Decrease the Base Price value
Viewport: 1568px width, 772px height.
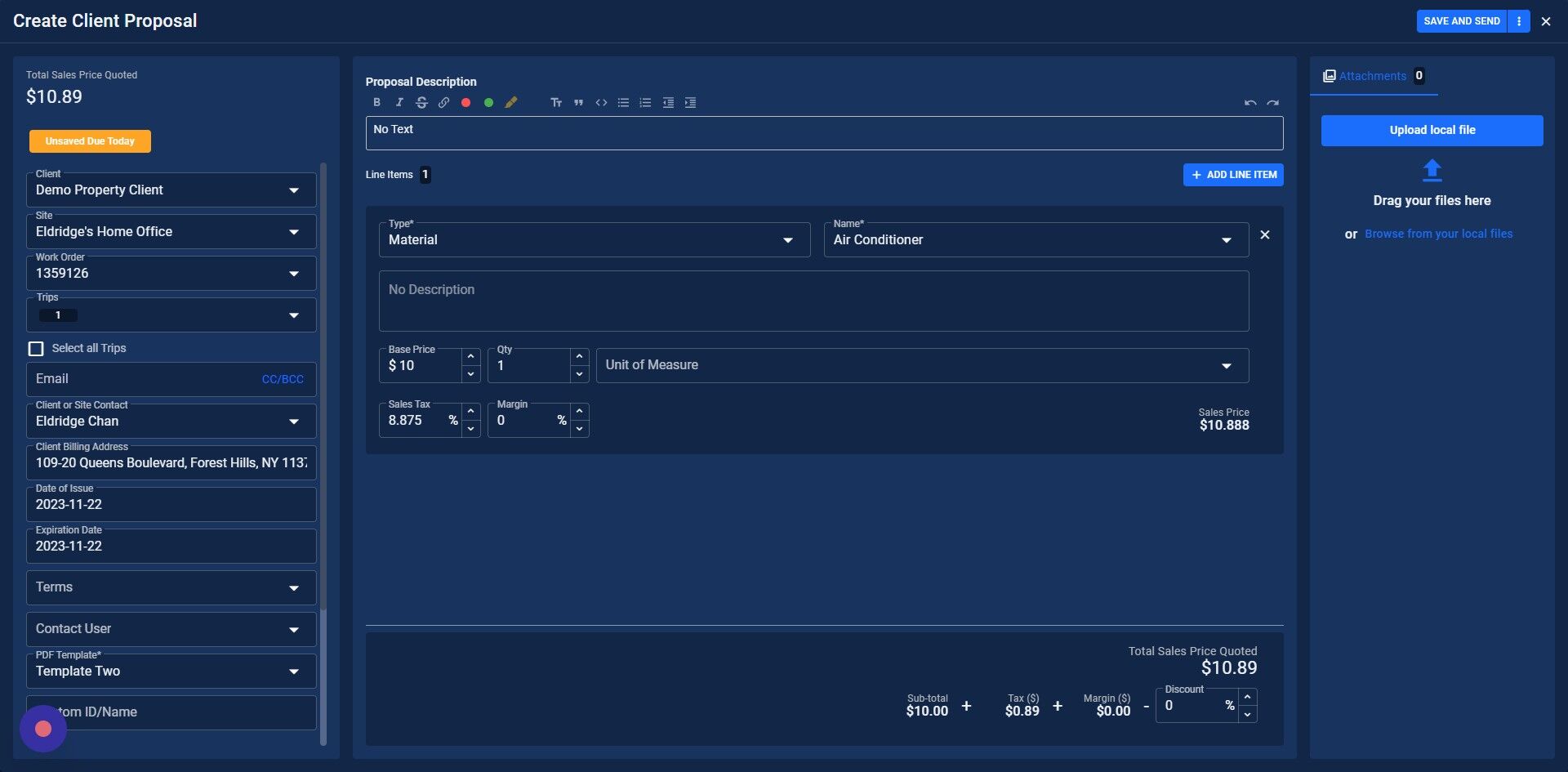tap(470, 374)
